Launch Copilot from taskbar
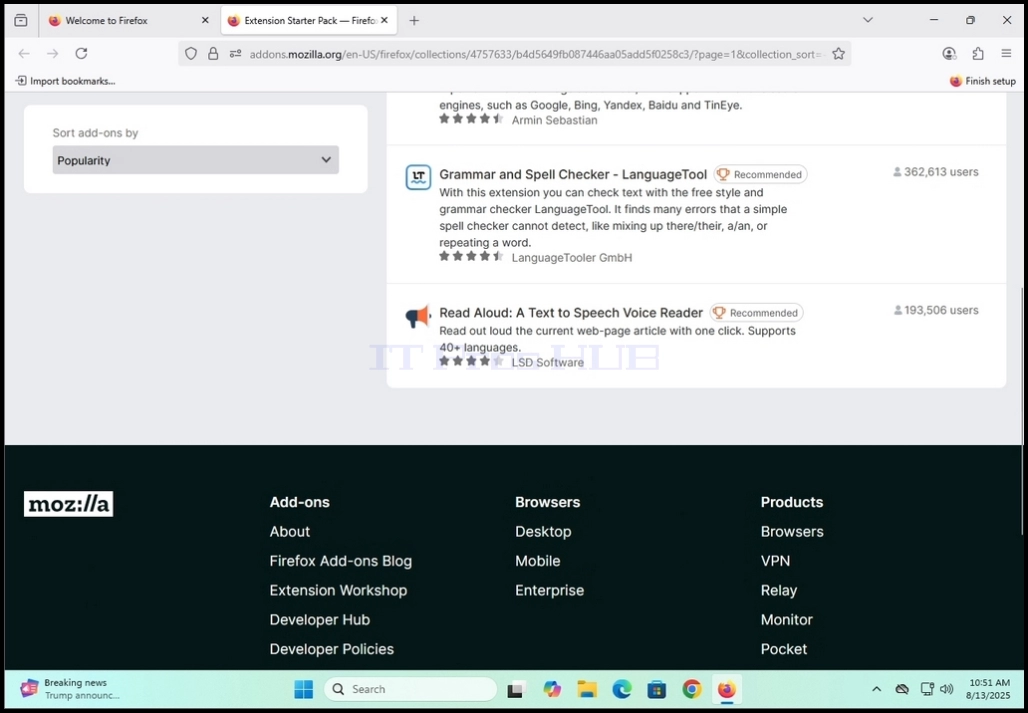Image resolution: width=1028 pixels, height=713 pixels. tap(552, 689)
